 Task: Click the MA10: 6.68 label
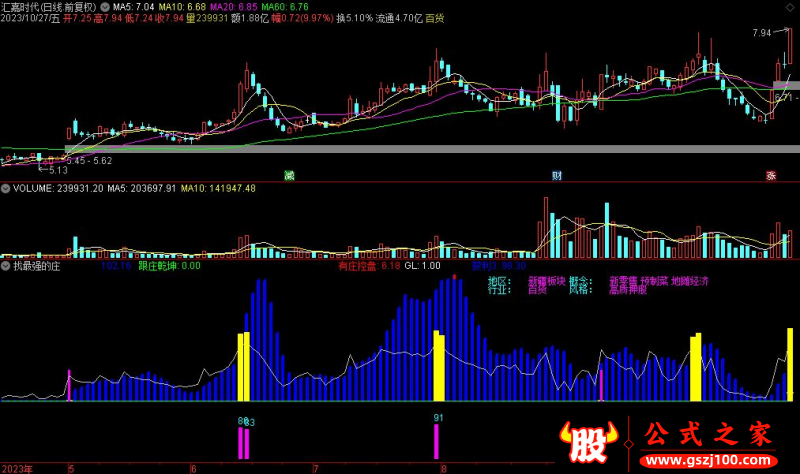coord(182,7)
